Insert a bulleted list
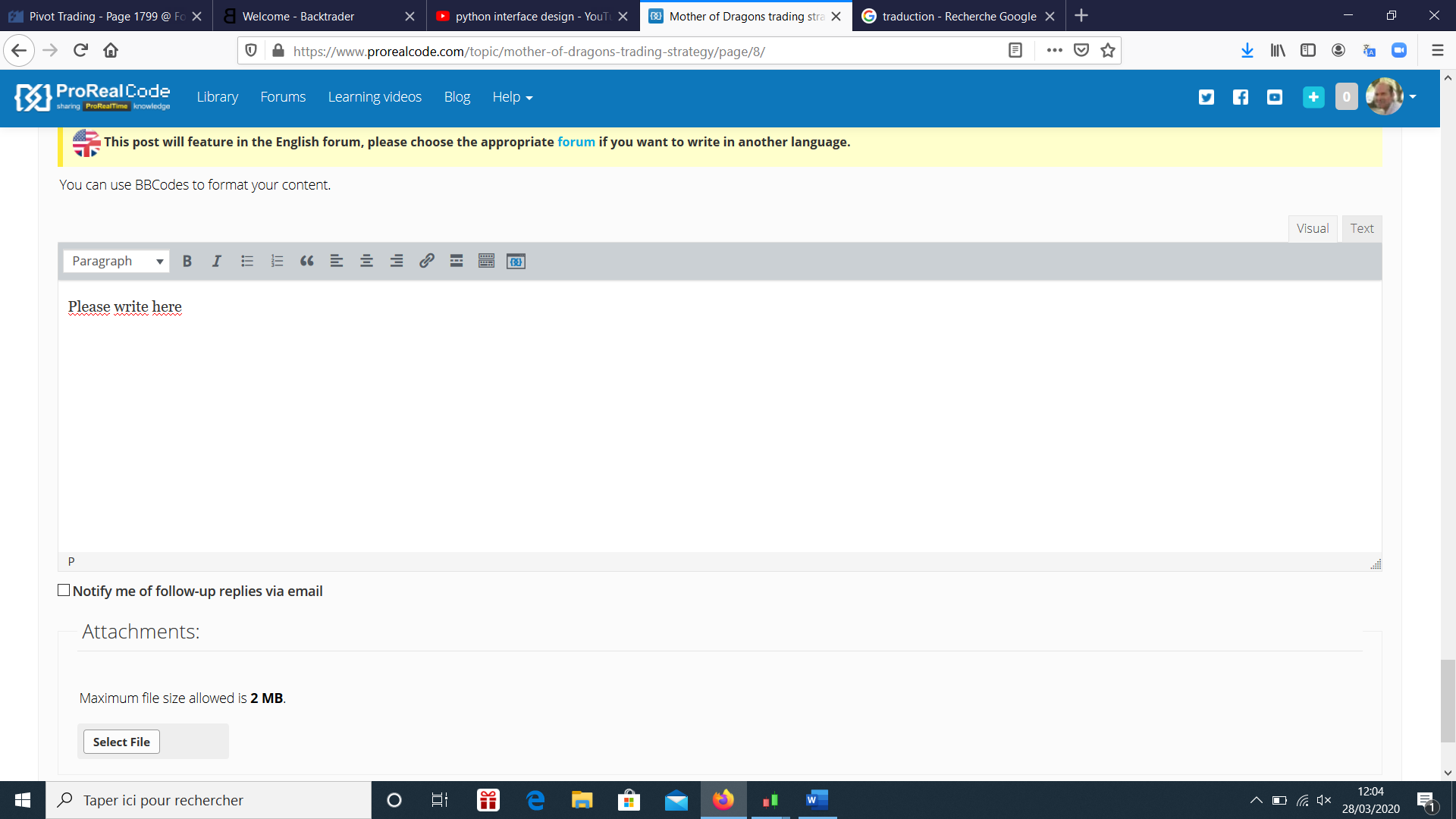1456x819 pixels. pyautogui.click(x=246, y=261)
